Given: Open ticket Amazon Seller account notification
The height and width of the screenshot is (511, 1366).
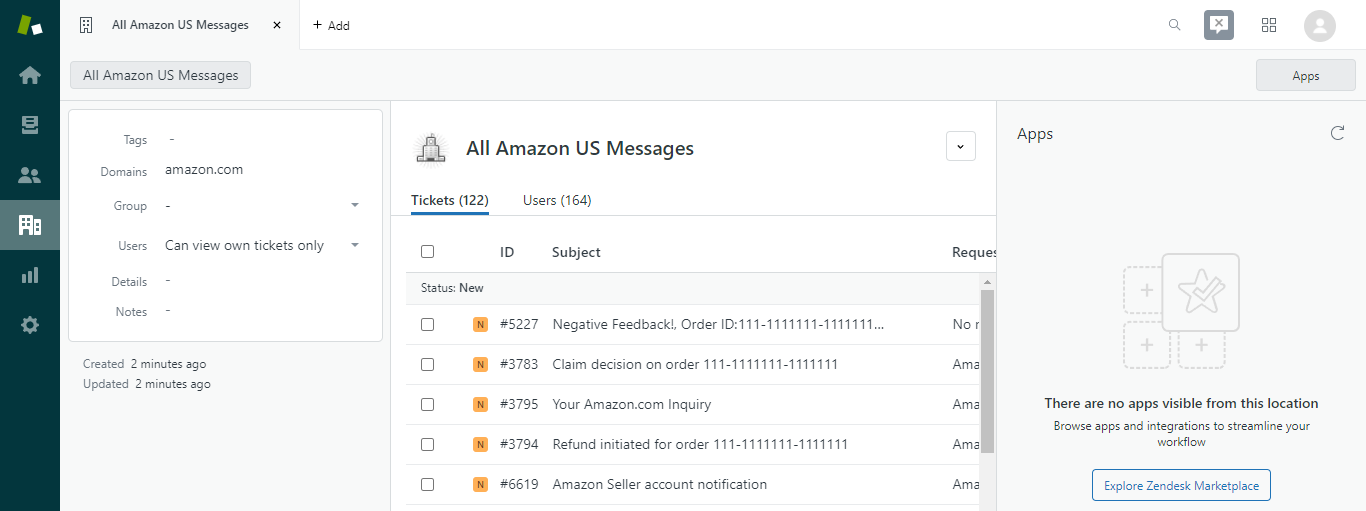Looking at the screenshot, I should point(660,484).
